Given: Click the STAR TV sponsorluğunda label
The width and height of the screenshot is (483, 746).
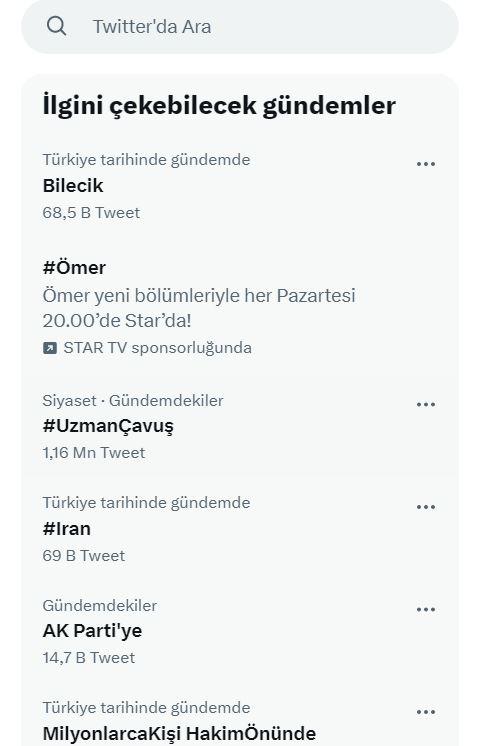Looking at the screenshot, I should pos(158,348).
